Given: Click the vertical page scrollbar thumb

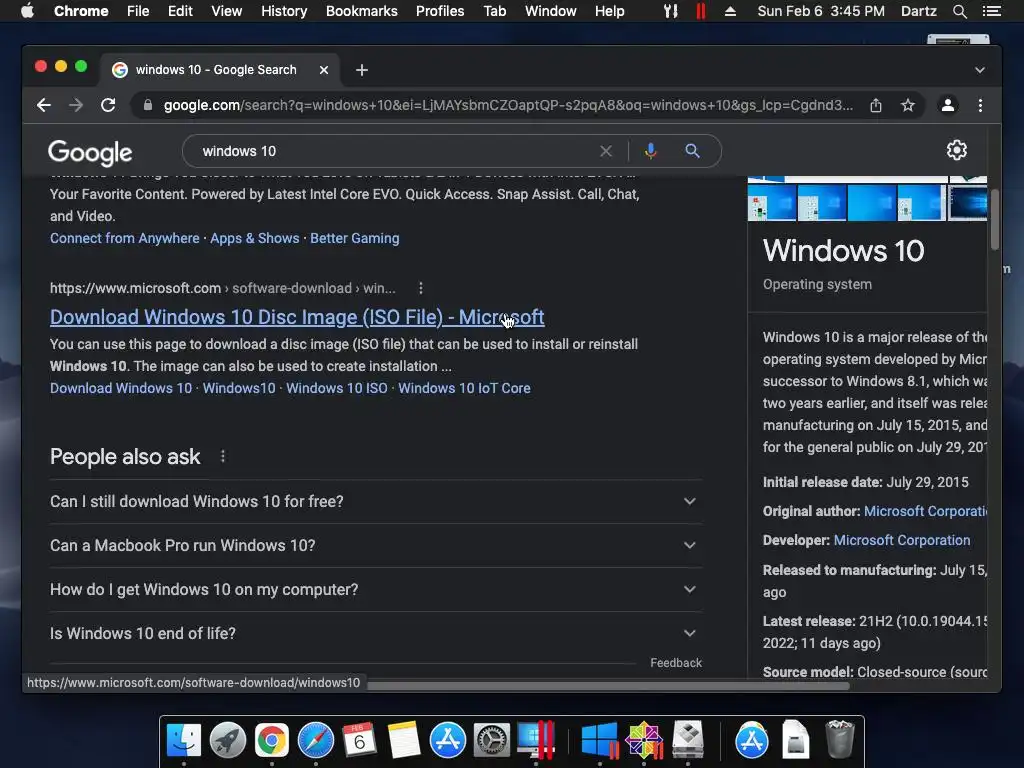Looking at the screenshot, I should pos(995,219).
